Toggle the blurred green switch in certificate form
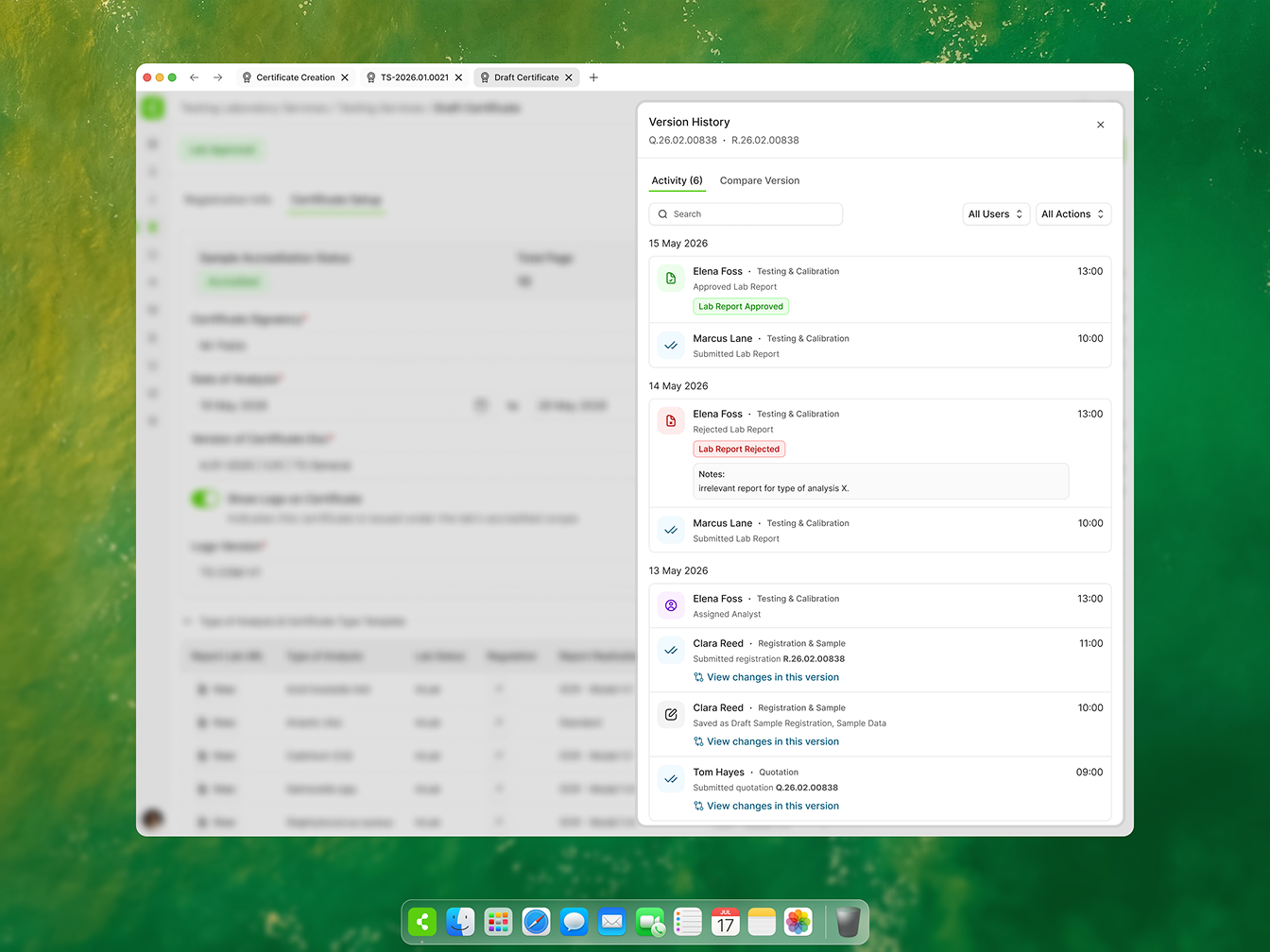Viewport: 1270px width, 952px height. (204, 499)
